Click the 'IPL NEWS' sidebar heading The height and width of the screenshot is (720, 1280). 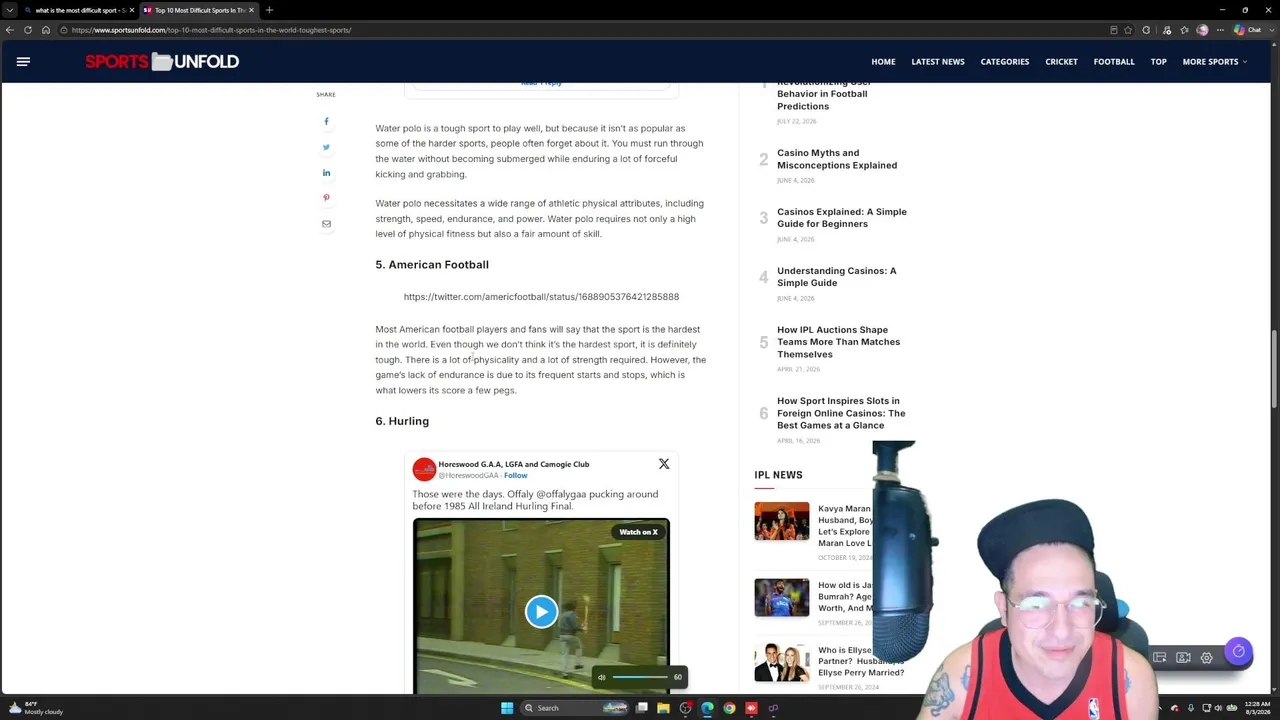[778, 475]
